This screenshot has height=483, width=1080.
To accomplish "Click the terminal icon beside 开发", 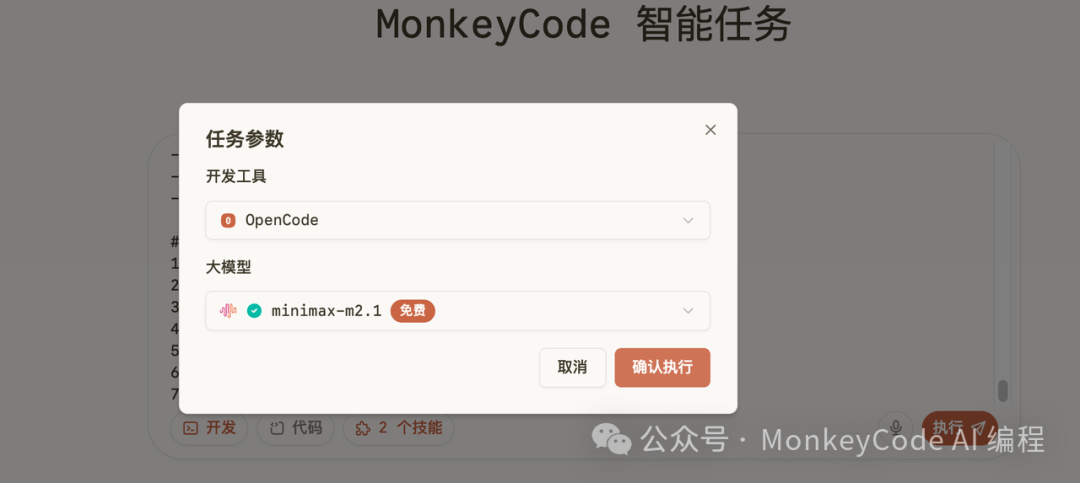I will click(x=190, y=428).
